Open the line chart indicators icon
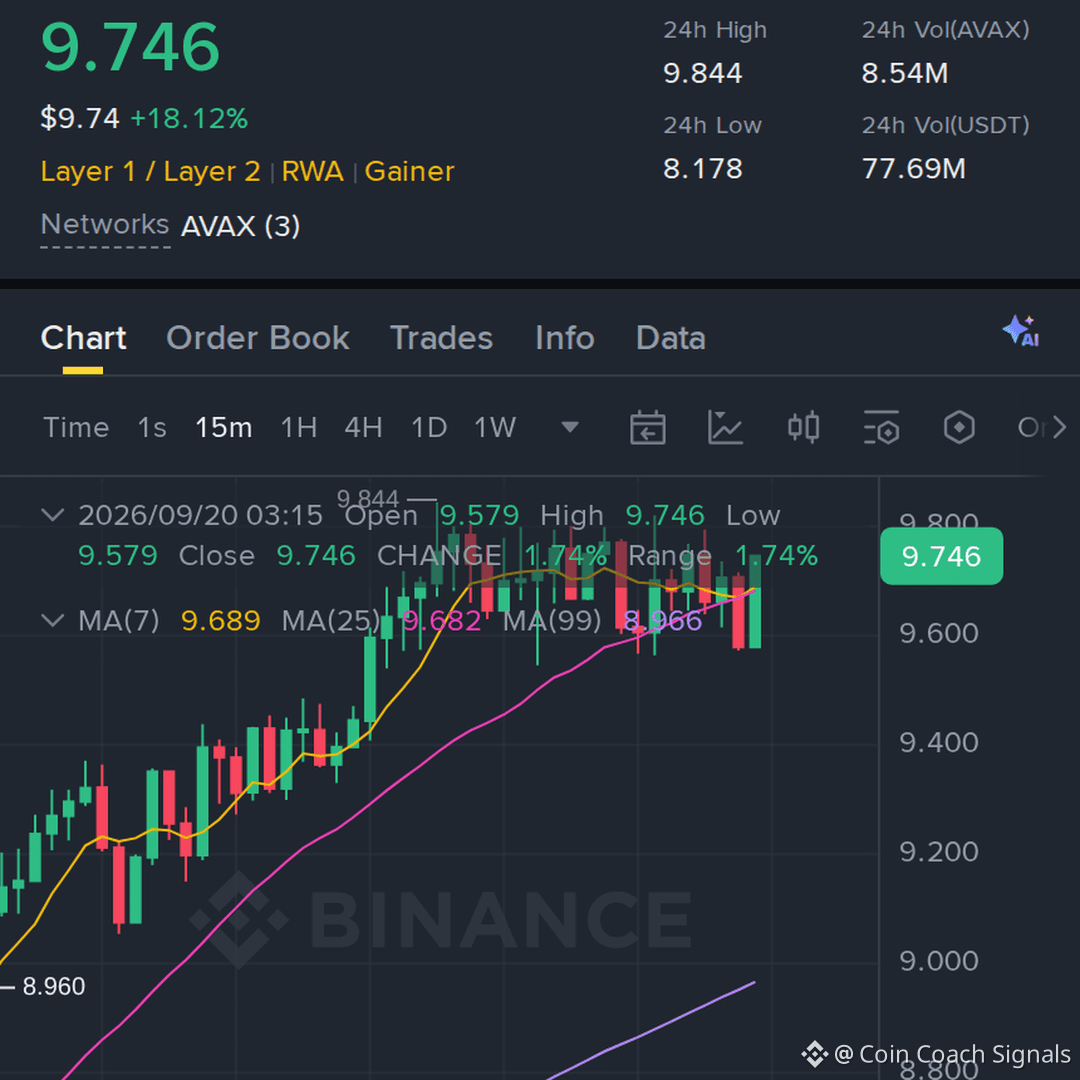Viewport: 1080px width, 1080px height. (725, 428)
